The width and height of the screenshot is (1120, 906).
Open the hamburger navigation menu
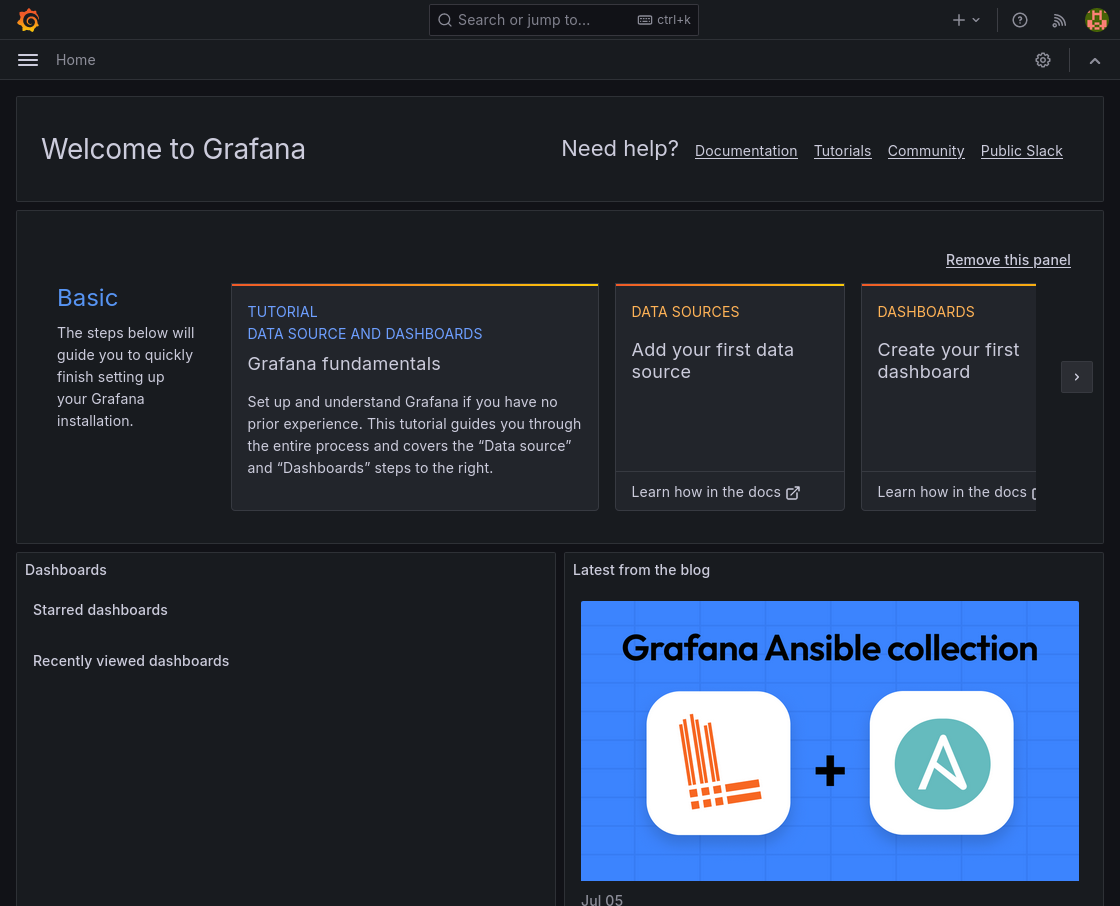tap(28, 60)
